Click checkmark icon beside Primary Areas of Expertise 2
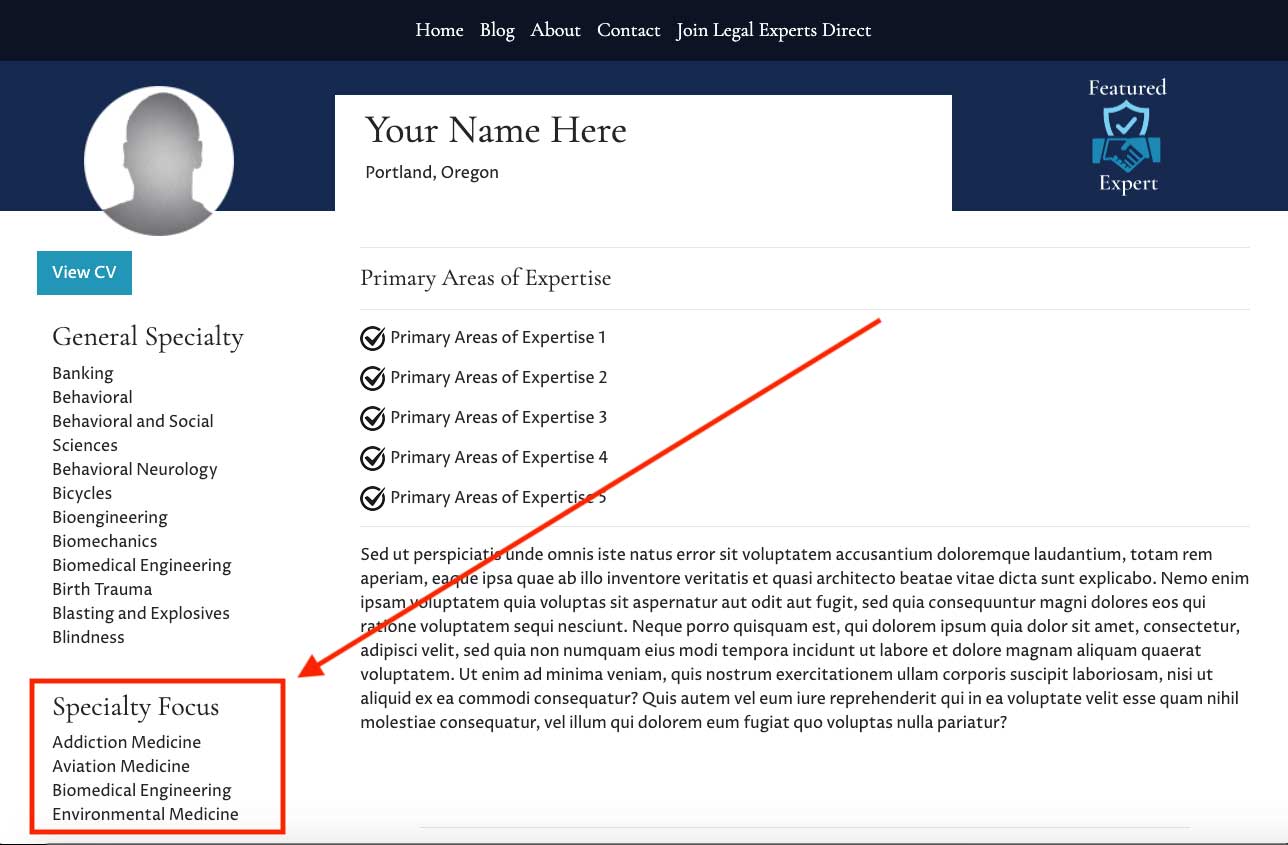Viewport: 1288px width, 845px height. 372,379
